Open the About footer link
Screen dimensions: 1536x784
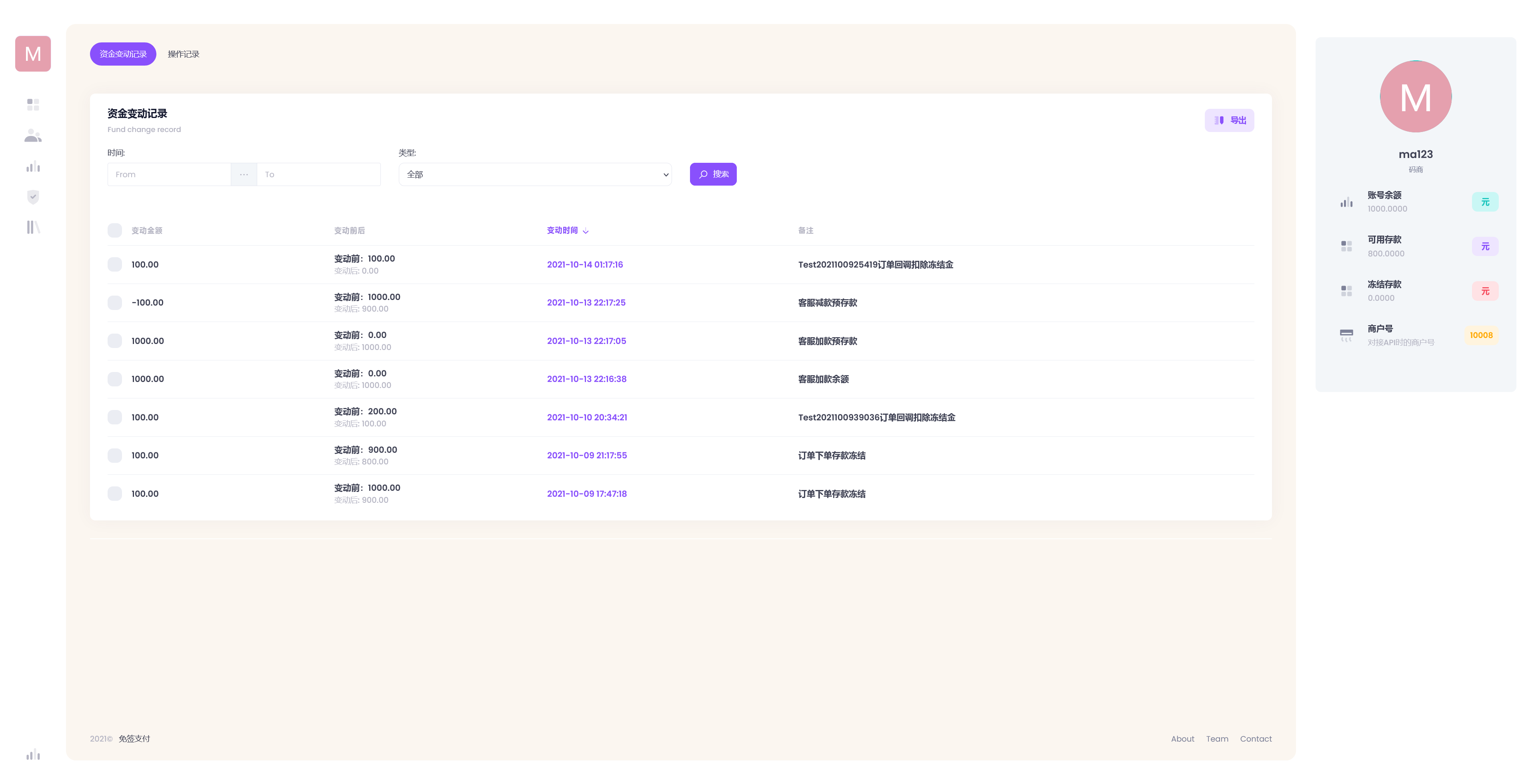1182,739
